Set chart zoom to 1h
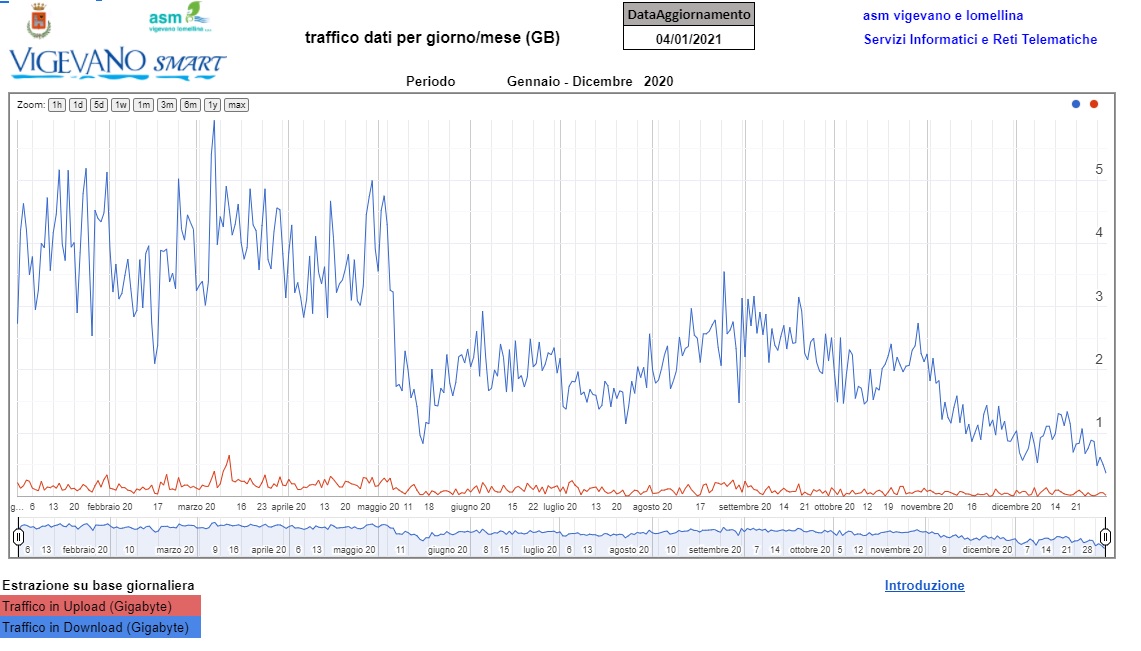 (x=57, y=105)
